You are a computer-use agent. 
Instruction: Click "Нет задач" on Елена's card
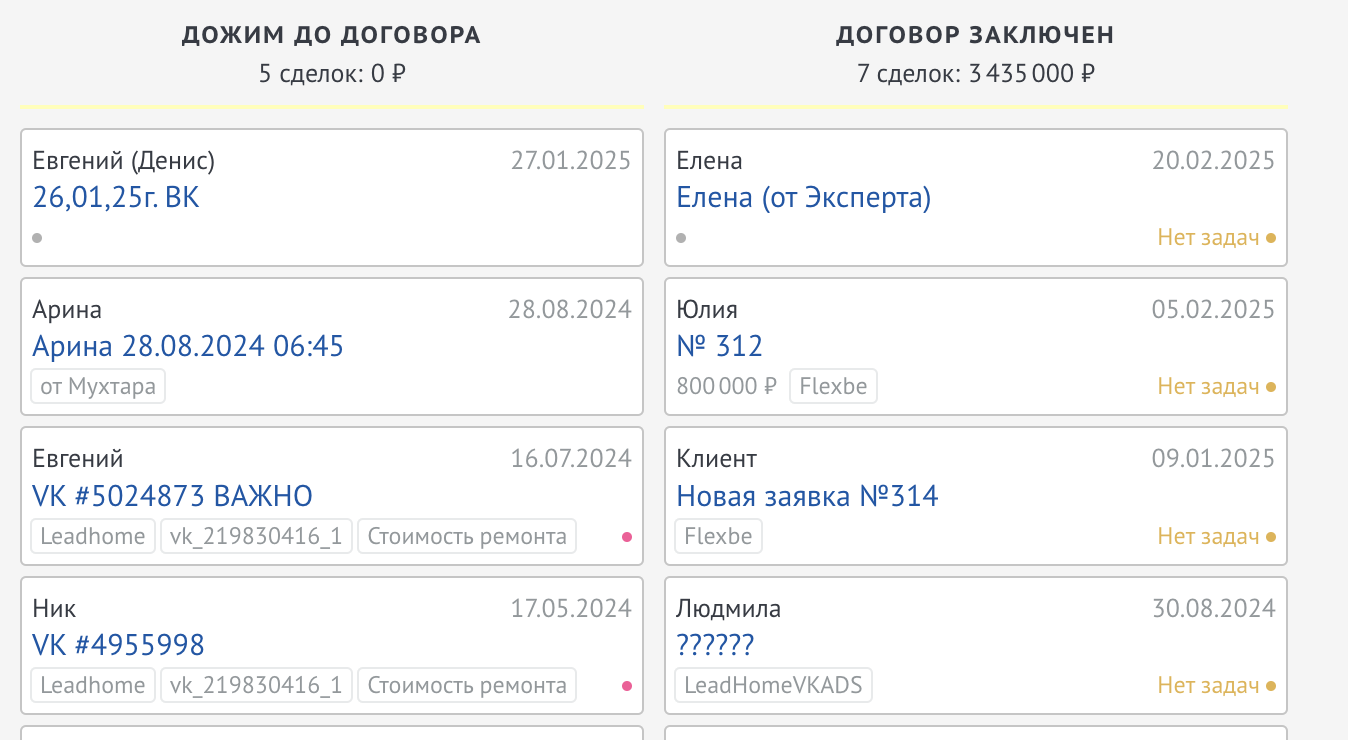pos(1208,238)
